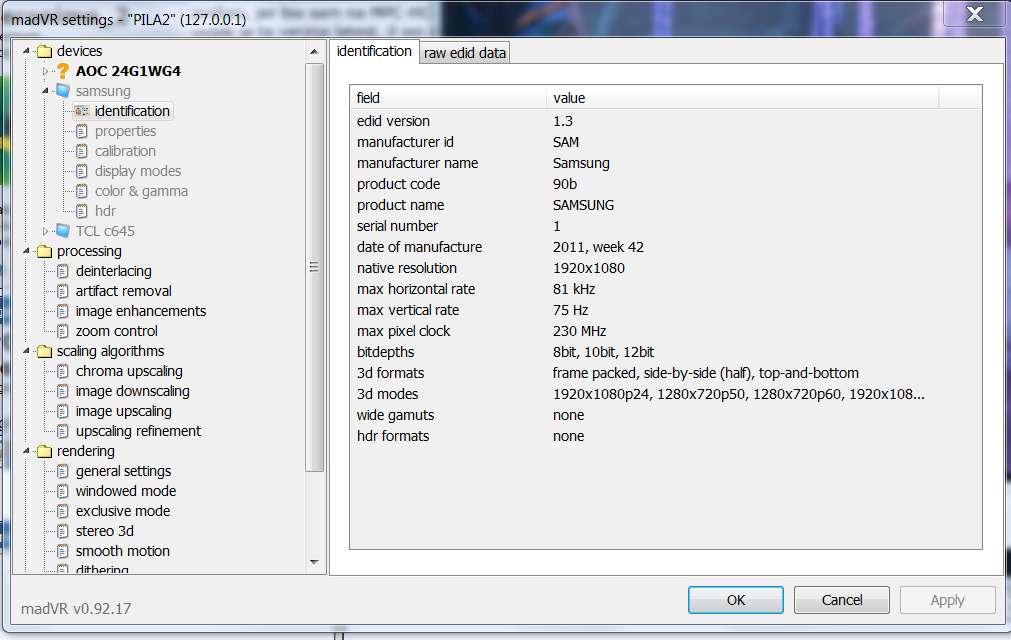Click the page icon next to chroma upscaling
This screenshot has width=1011, height=640.
pos(63,371)
